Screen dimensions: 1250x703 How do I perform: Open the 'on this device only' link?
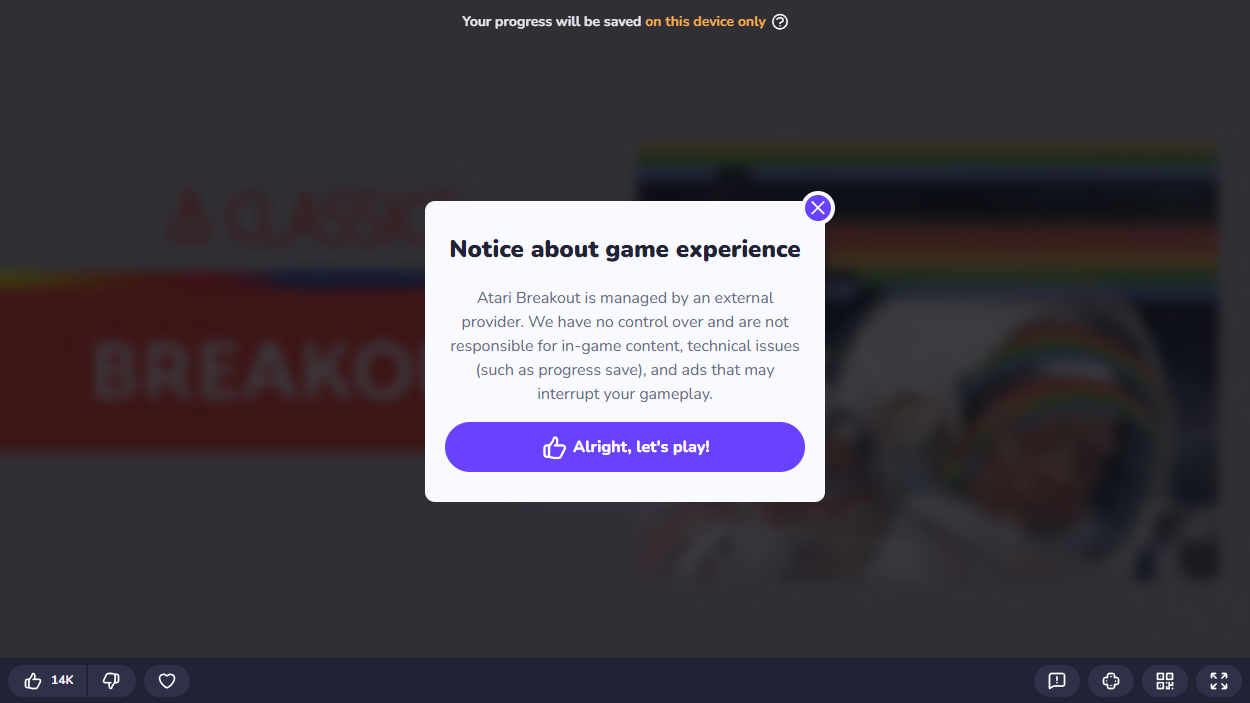(705, 21)
